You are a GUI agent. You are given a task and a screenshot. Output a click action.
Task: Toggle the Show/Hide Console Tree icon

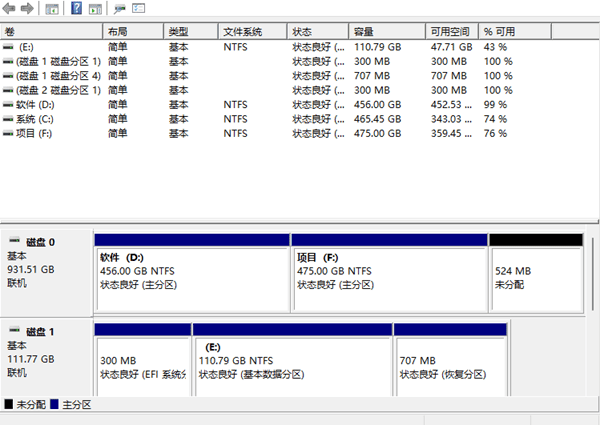(51, 8)
